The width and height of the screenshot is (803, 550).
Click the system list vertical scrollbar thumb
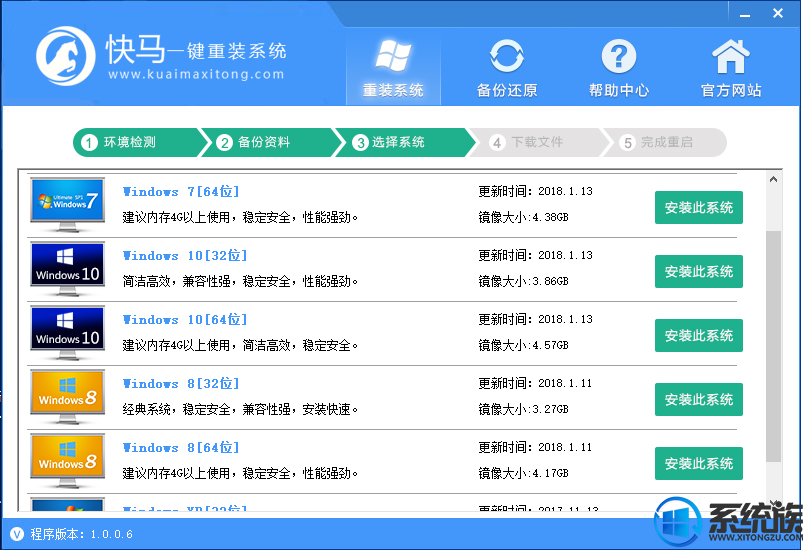773,346
